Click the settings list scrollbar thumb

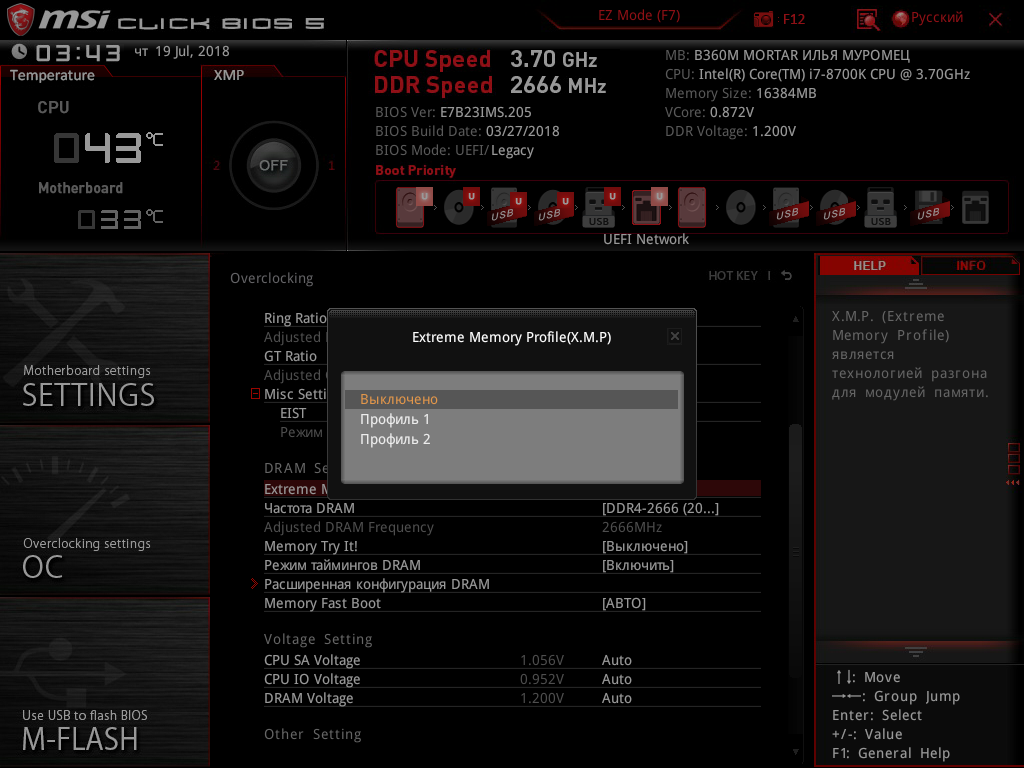click(x=795, y=552)
